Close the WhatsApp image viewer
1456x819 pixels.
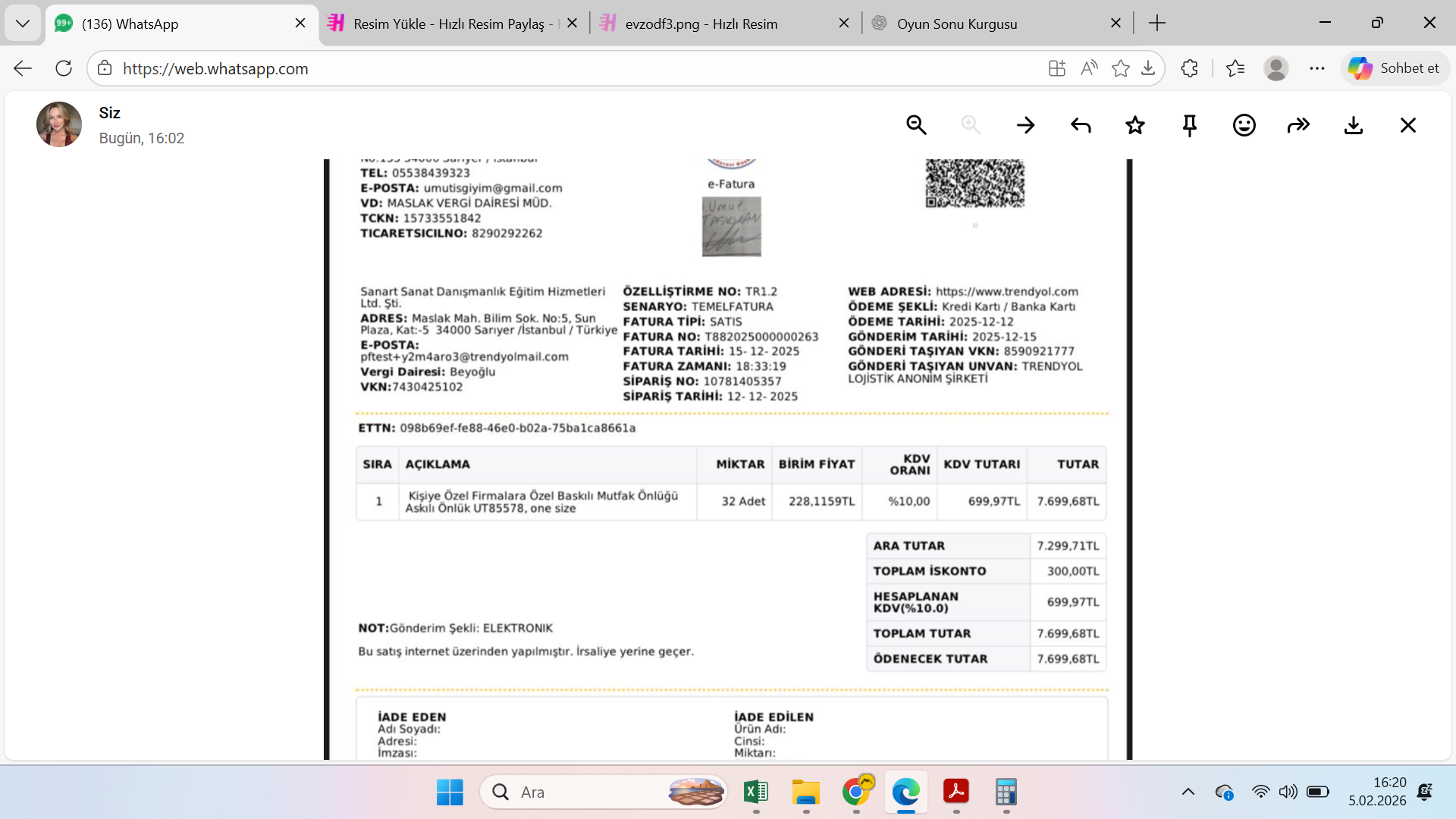pyautogui.click(x=1408, y=125)
